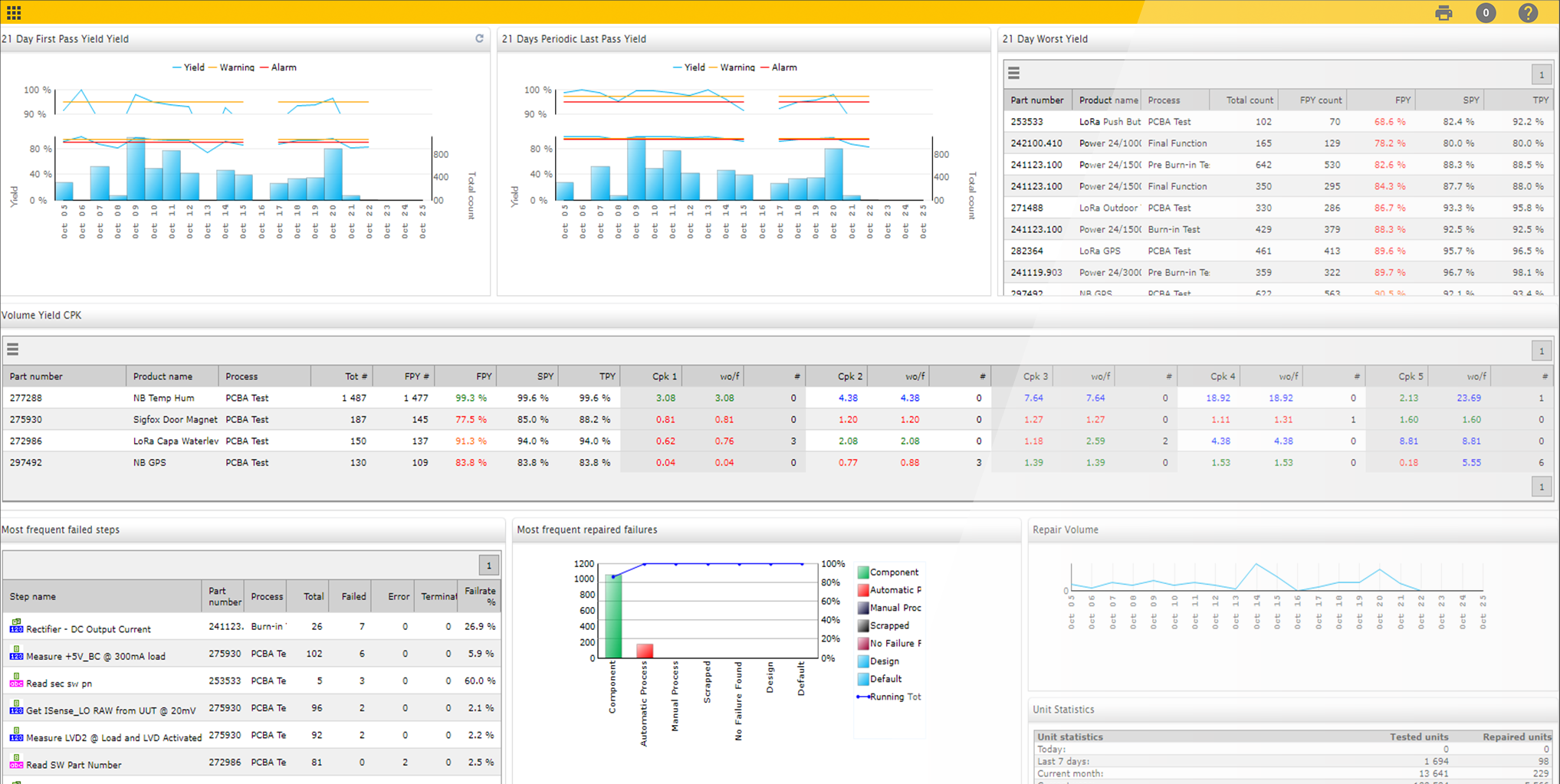Image resolution: width=1560 pixels, height=784 pixels.
Task: Click oct 14 peak in Repair Volume chart
Action: click(x=1256, y=565)
